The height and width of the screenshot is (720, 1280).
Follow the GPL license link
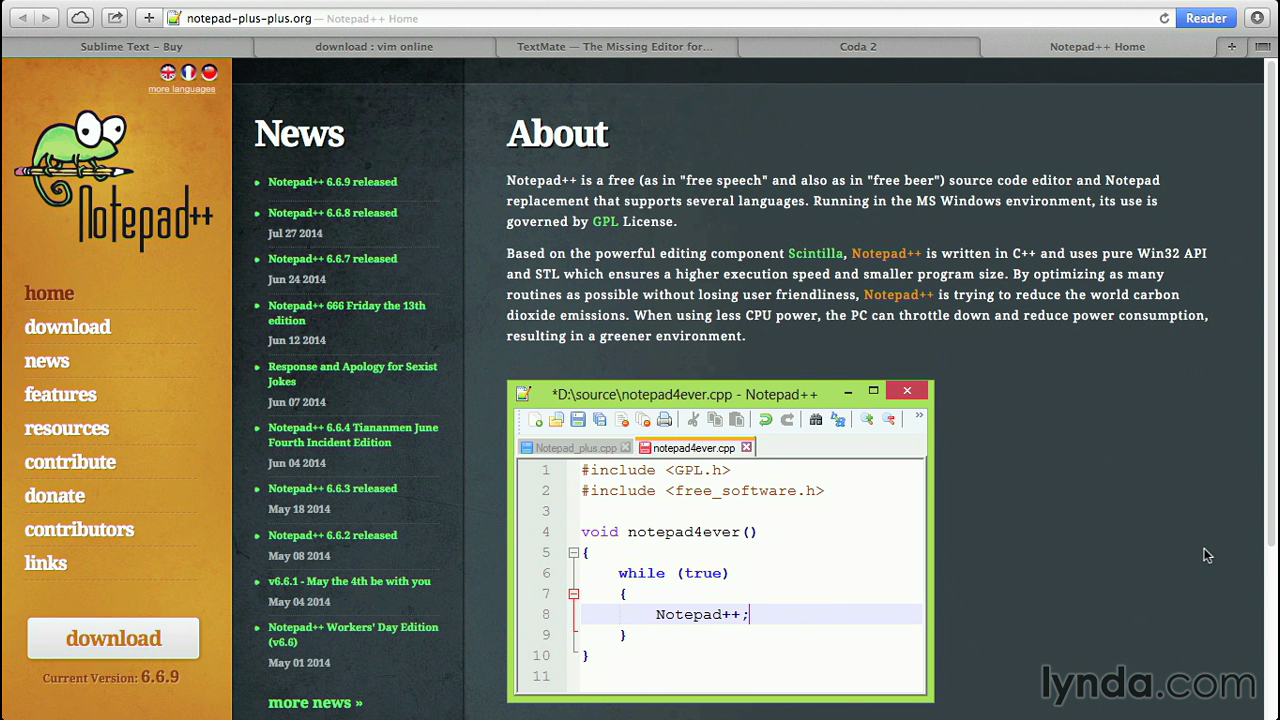click(x=605, y=222)
